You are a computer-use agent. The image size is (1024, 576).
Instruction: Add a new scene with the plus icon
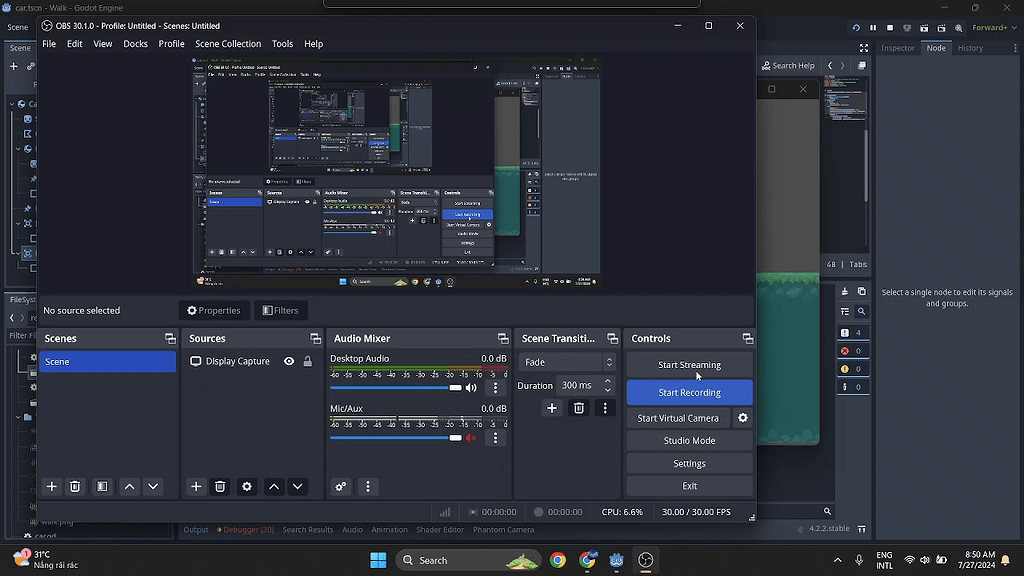(x=52, y=487)
